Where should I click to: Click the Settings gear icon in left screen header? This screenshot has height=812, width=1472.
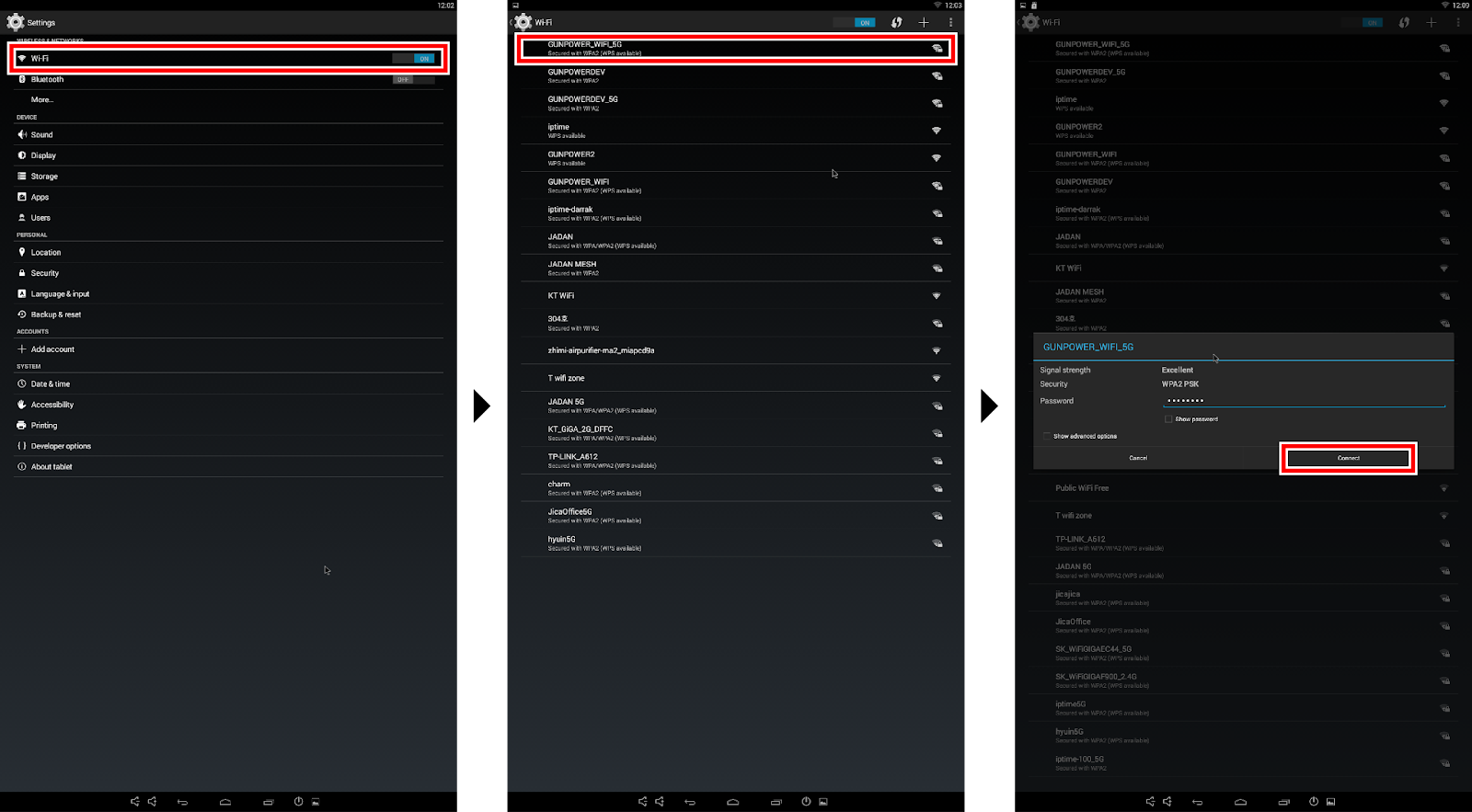coord(16,22)
